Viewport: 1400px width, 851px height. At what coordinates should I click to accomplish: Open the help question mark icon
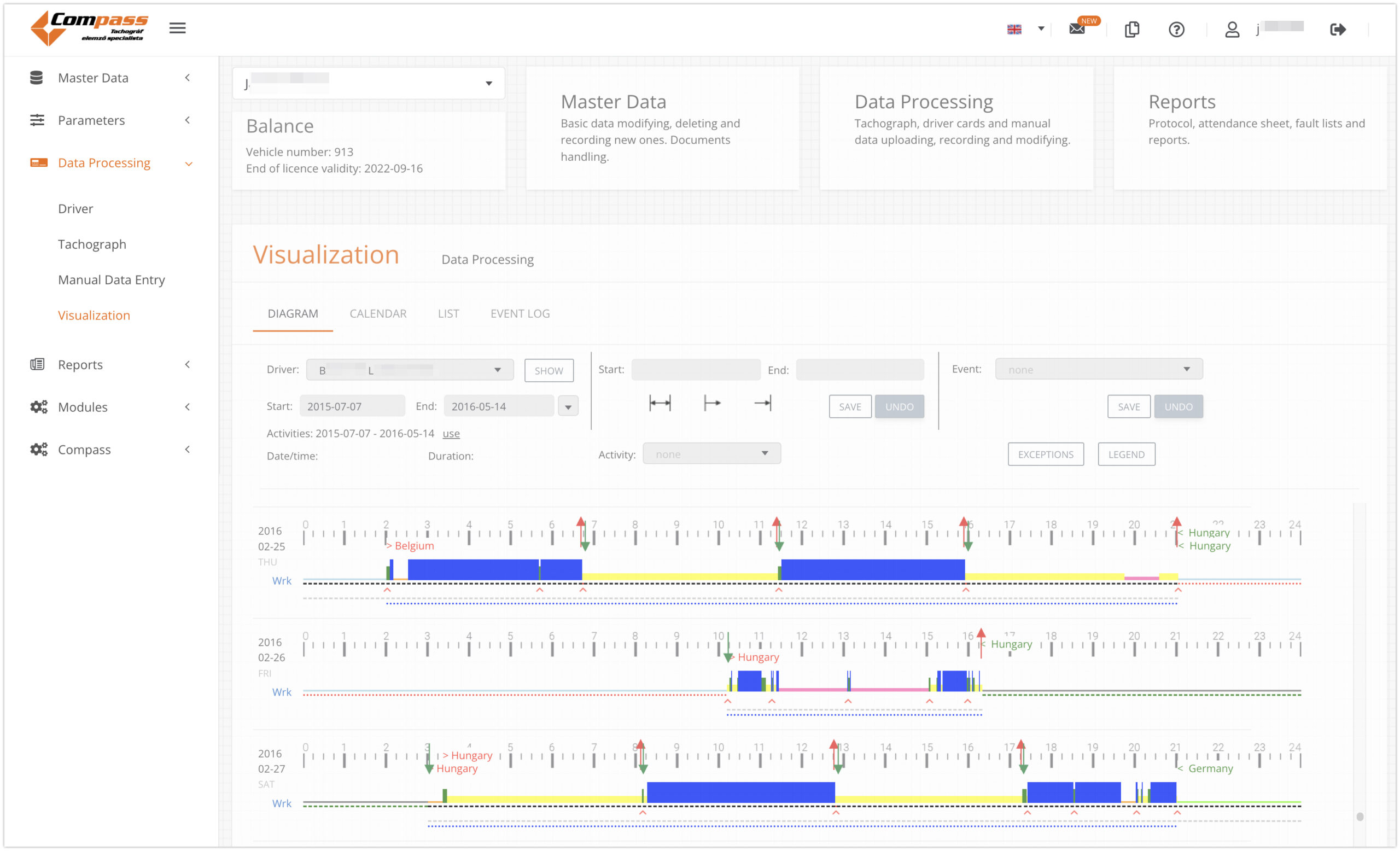point(1177,29)
